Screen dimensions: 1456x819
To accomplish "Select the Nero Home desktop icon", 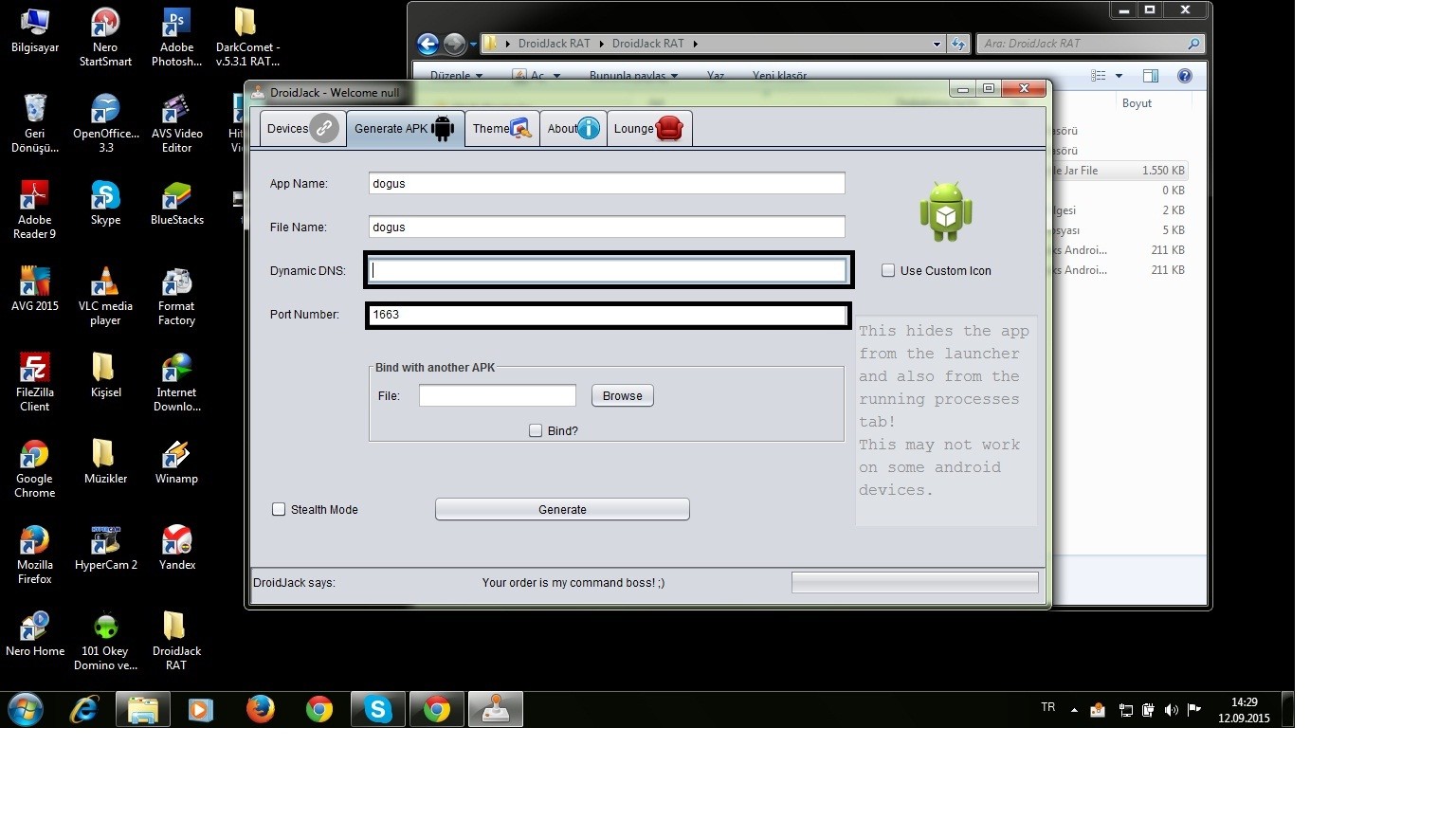I will click(35, 634).
